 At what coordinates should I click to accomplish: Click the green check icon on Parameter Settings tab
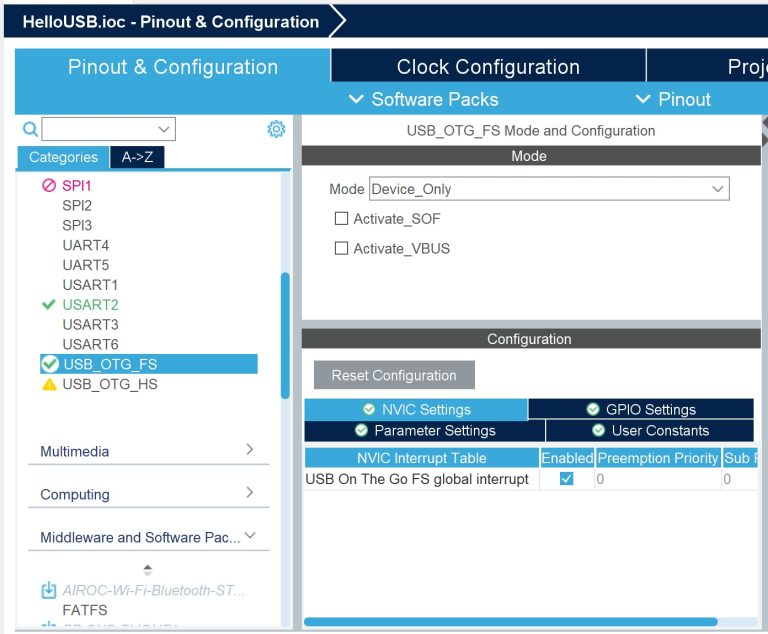click(361, 430)
